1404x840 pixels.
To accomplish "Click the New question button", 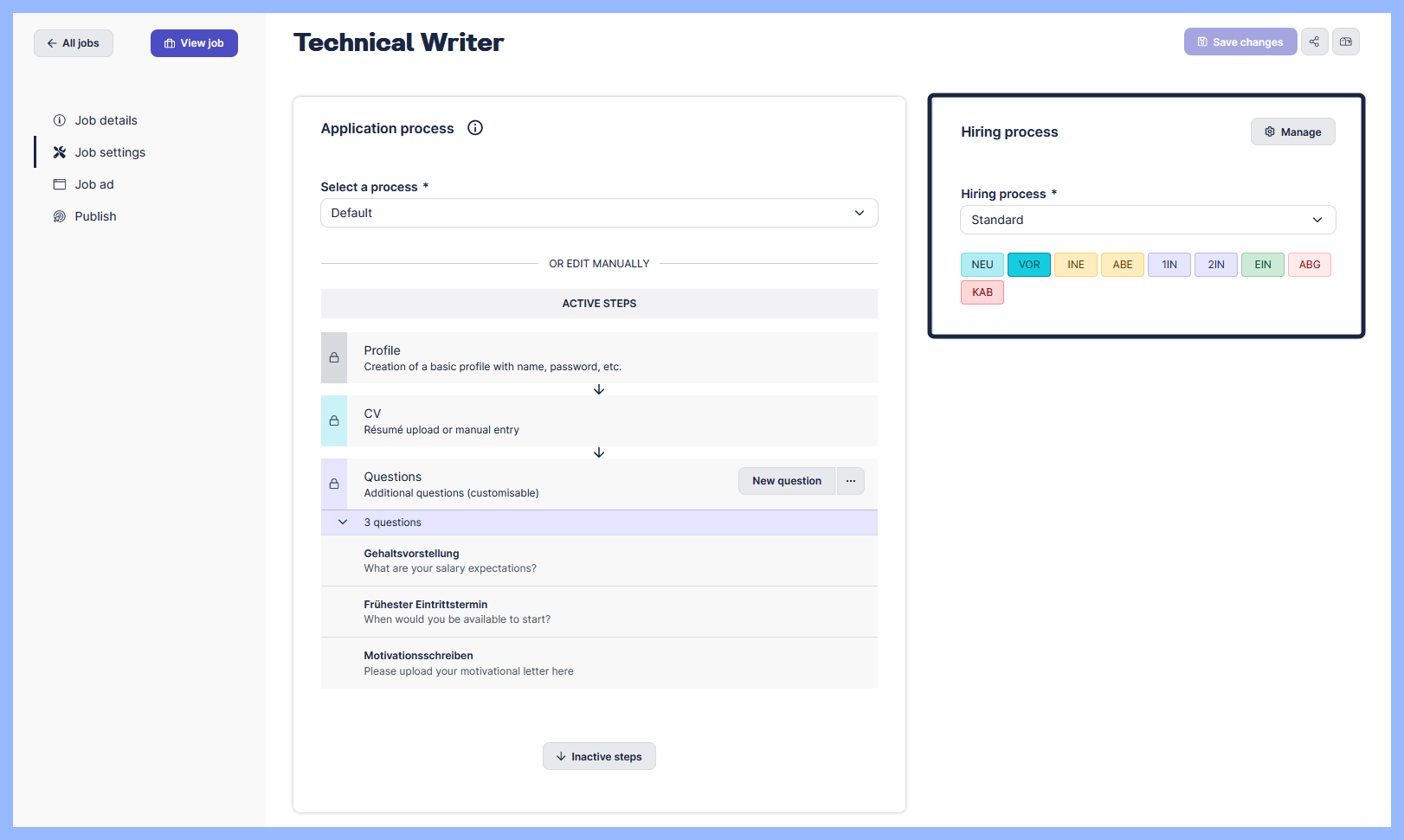I will [786, 480].
